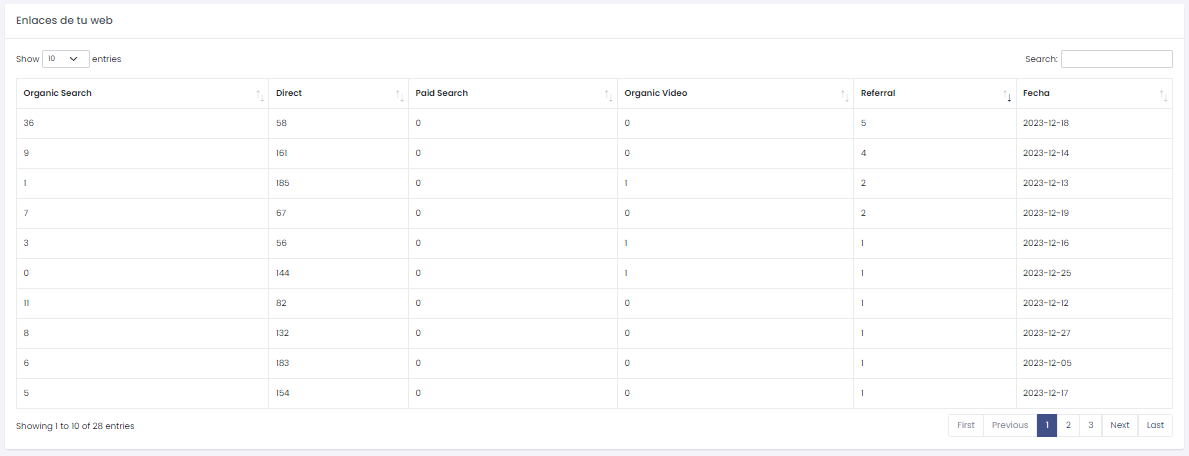Click inside the Search input field

pos(1116,59)
